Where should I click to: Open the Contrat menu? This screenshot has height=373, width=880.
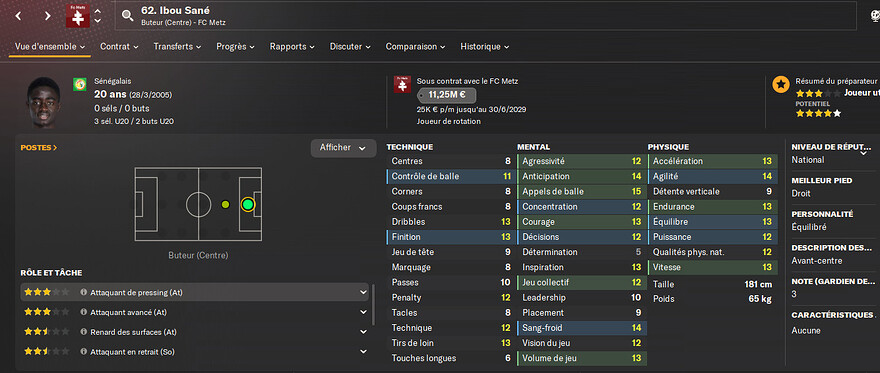pos(119,47)
